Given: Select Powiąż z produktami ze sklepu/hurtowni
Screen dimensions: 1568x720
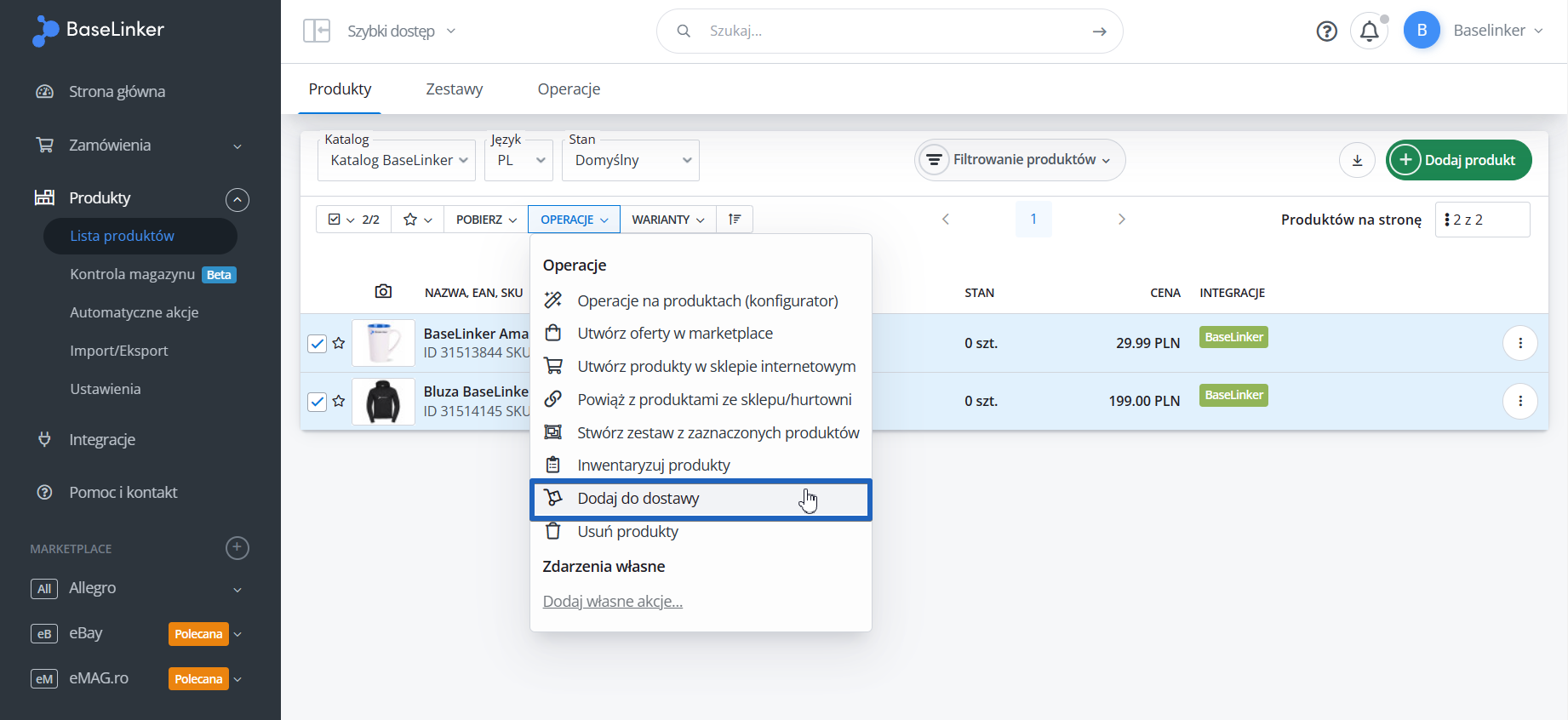Looking at the screenshot, I should click(701, 400).
